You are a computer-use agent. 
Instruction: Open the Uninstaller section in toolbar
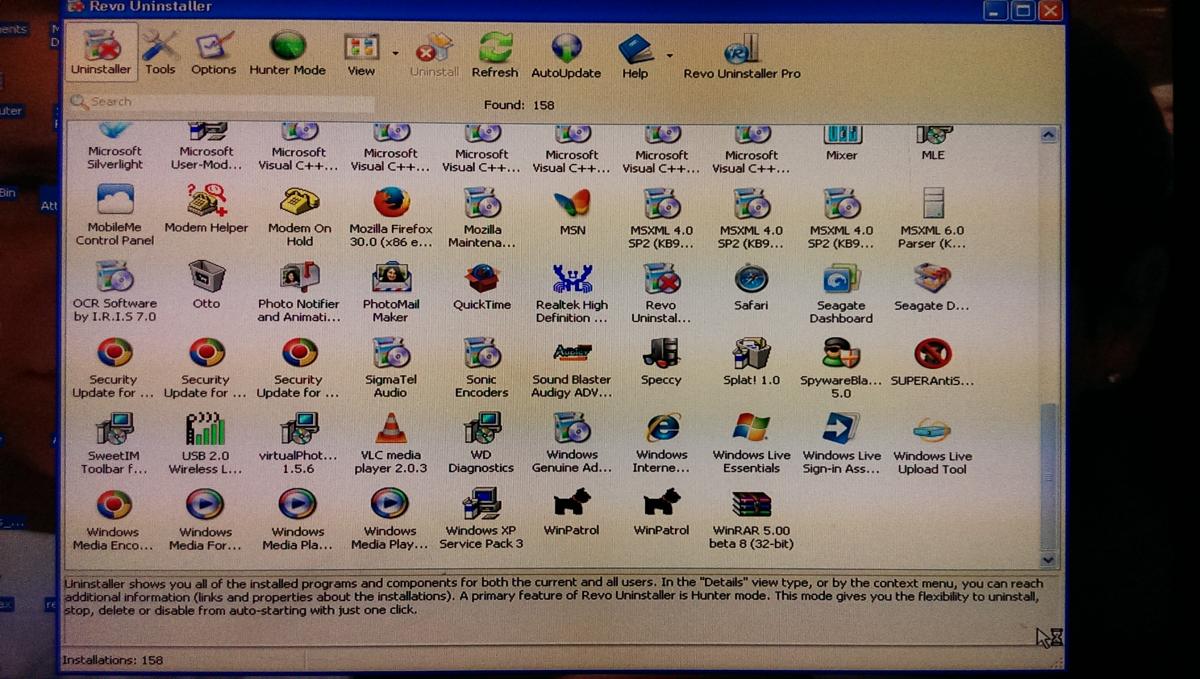[101, 52]
